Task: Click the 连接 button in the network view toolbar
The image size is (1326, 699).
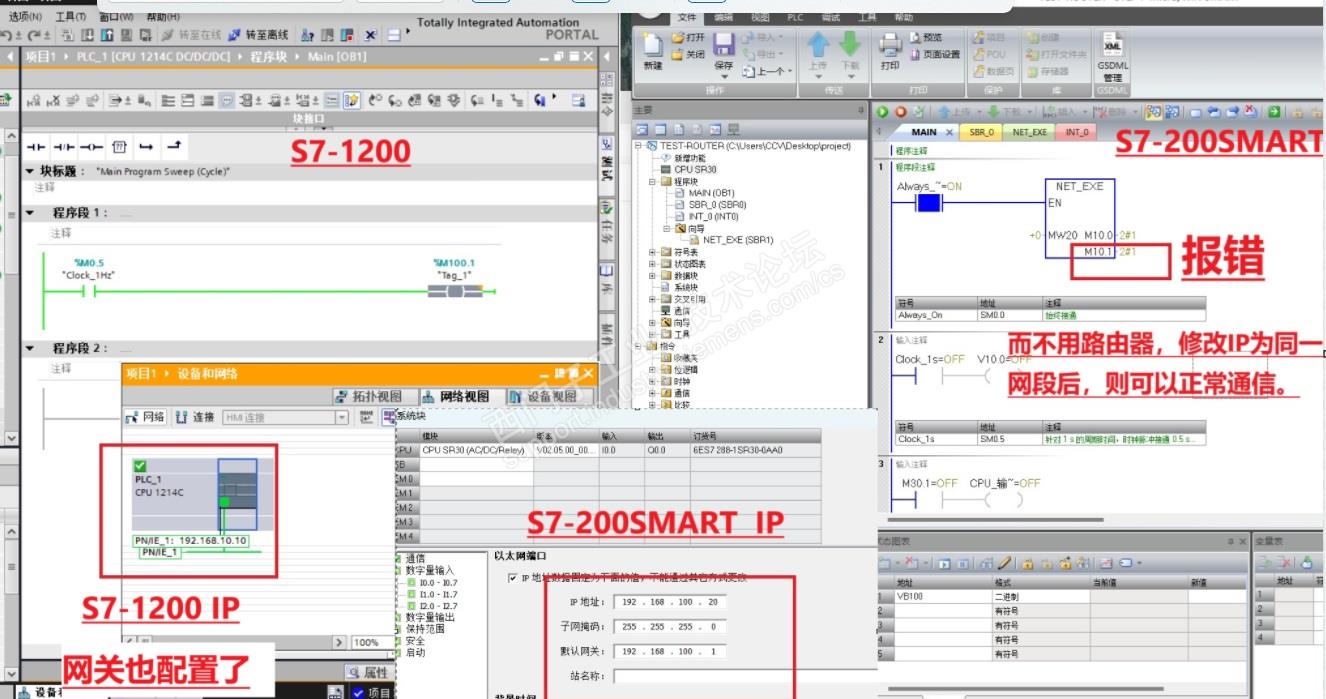Action: [196, 418]
